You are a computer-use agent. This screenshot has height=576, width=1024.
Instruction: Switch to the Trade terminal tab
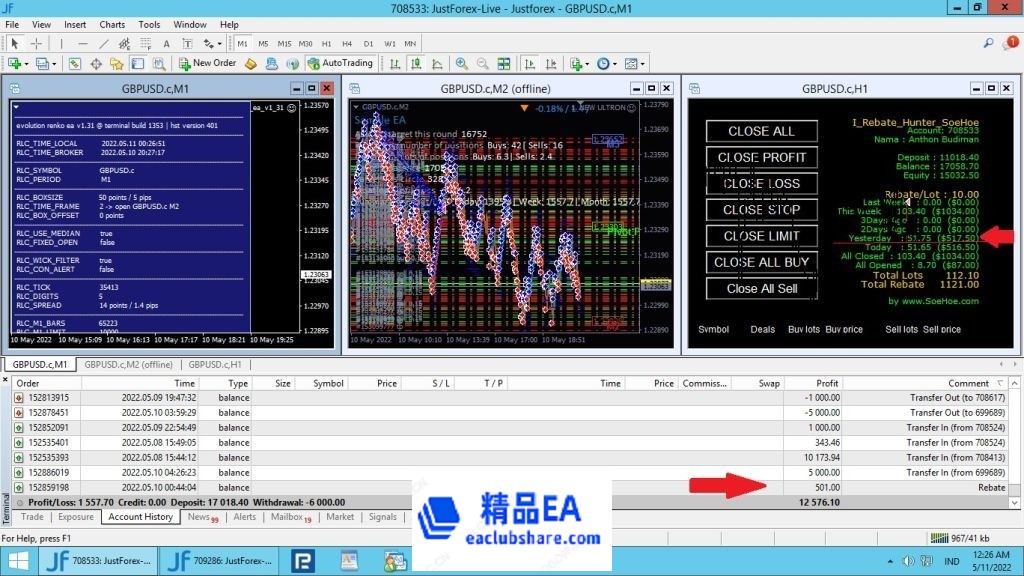click(32, 517)
